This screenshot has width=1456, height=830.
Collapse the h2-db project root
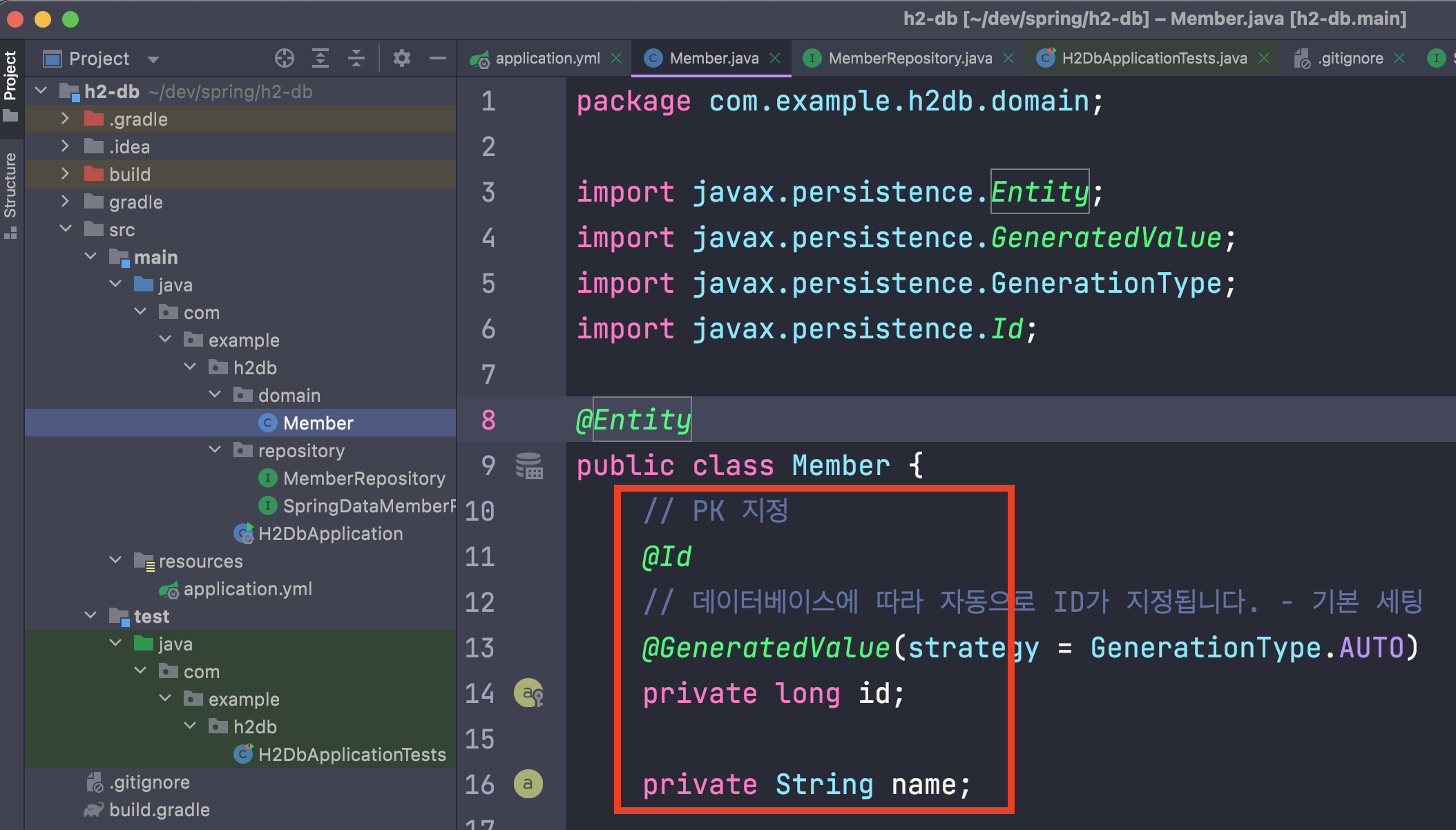[41, 90]
